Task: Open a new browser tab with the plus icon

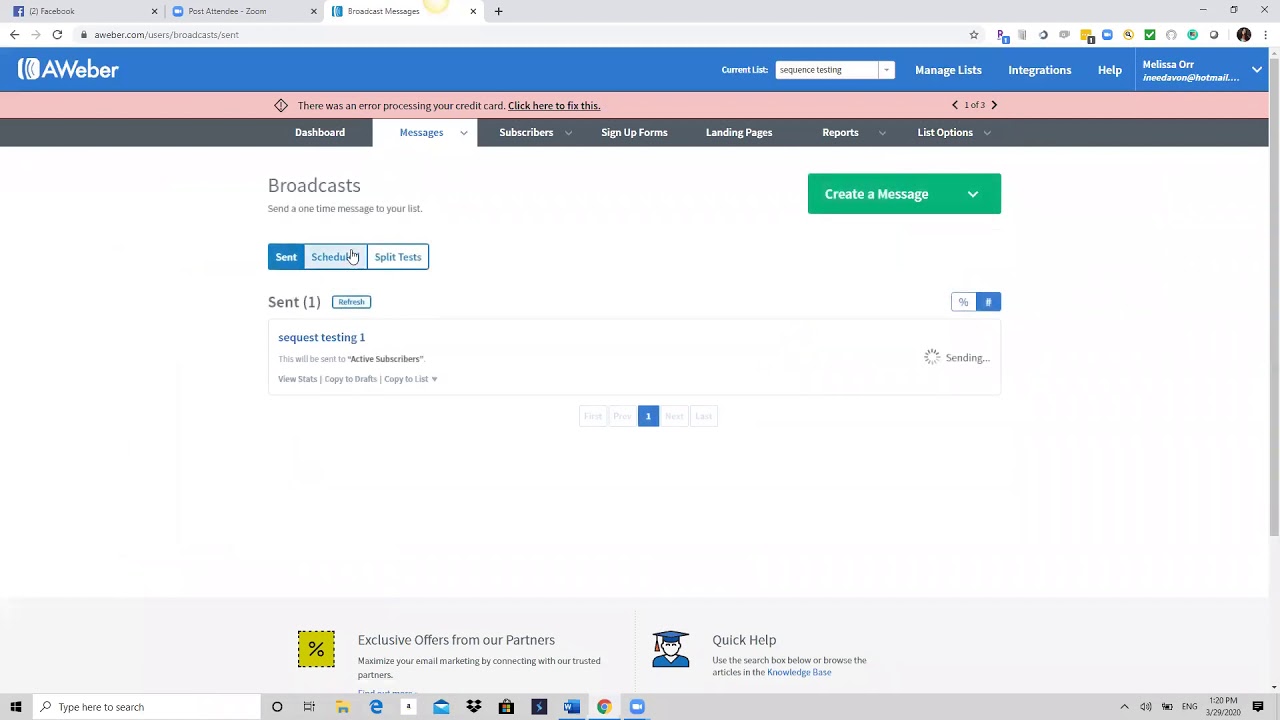Action: (x=499, y=11)
